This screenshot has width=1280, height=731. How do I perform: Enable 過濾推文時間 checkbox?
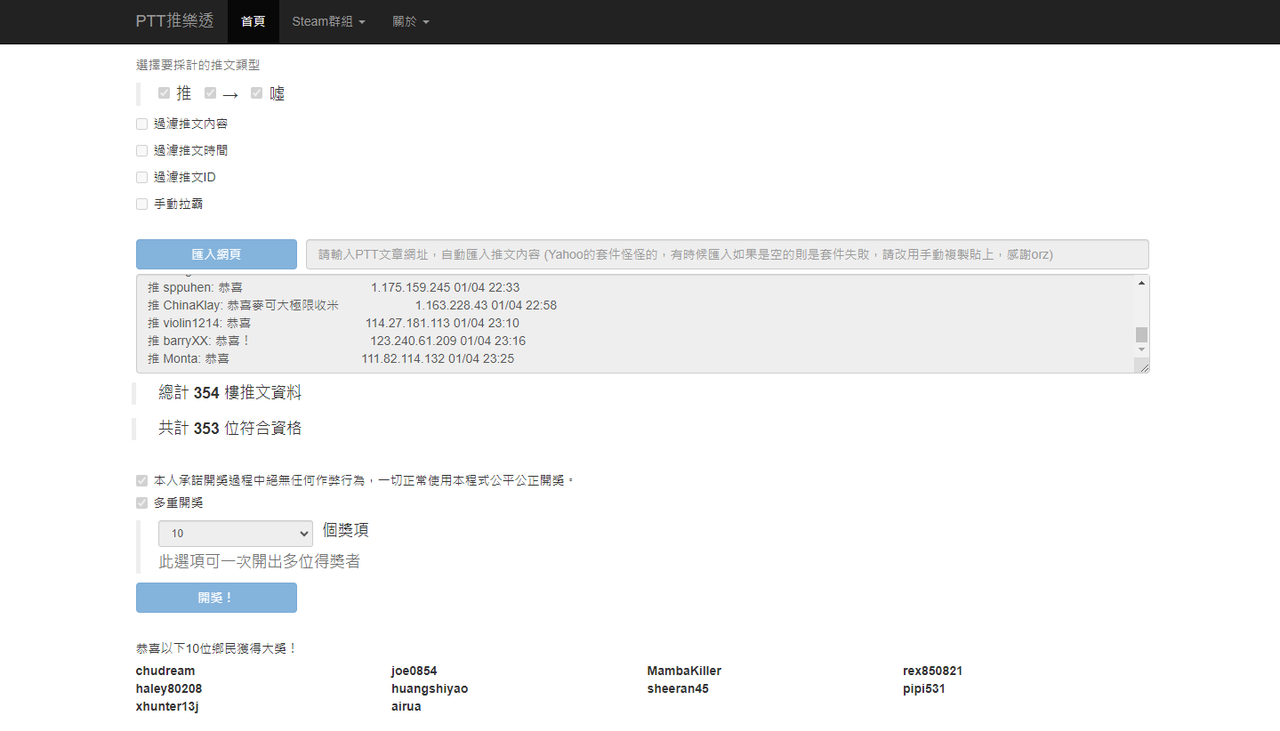tap(142, 151)
